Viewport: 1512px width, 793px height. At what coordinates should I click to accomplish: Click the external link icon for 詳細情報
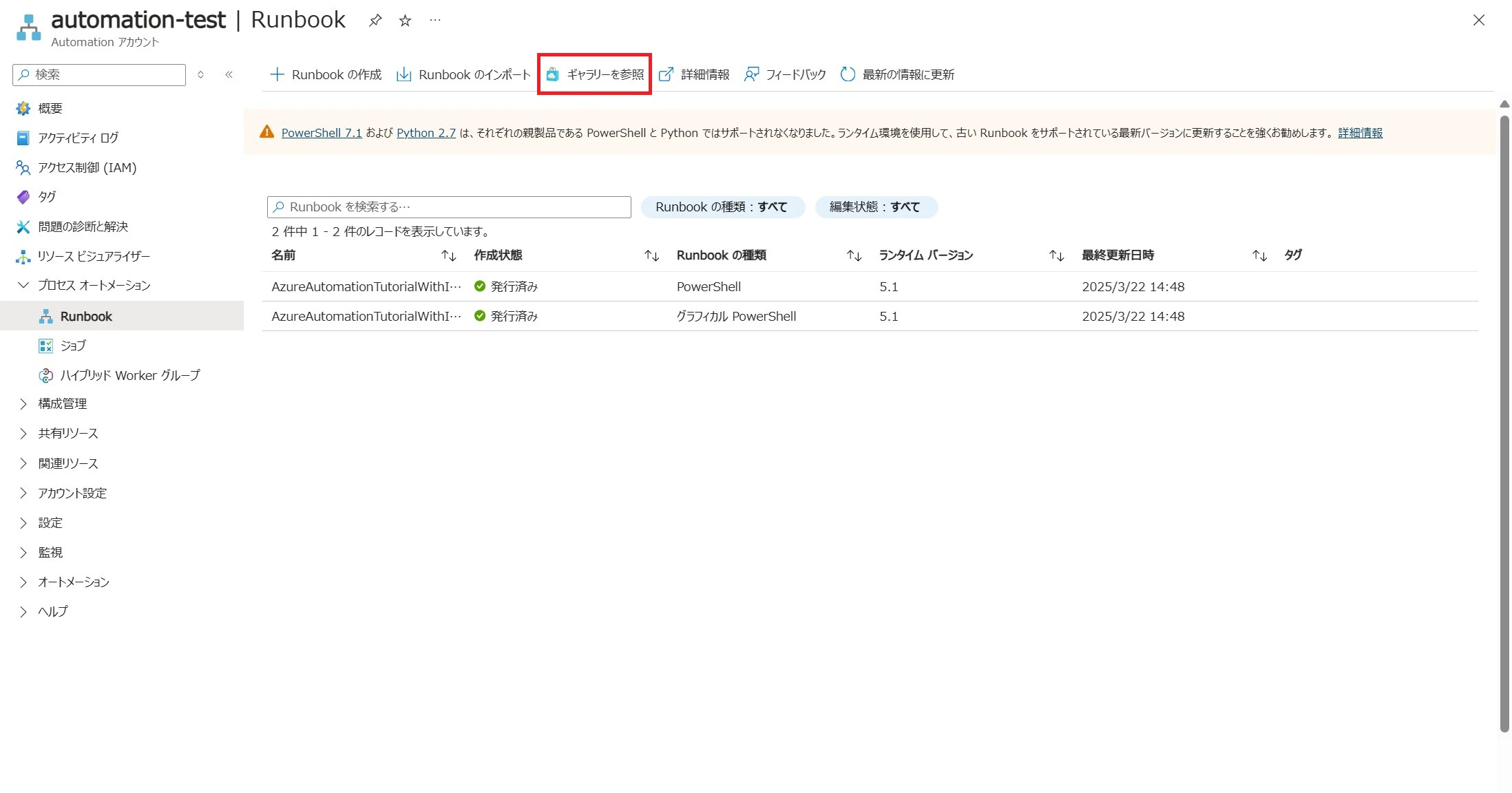coord(666,74)
